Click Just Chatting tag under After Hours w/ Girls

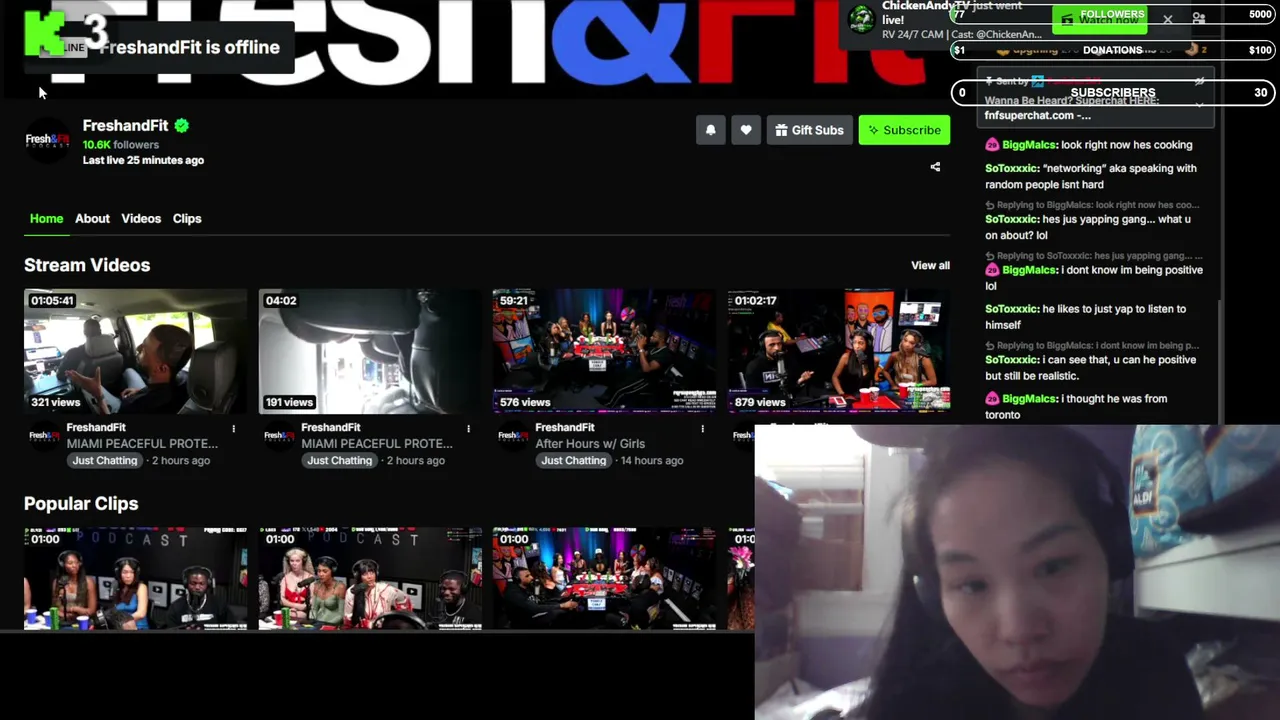(574, 461)
